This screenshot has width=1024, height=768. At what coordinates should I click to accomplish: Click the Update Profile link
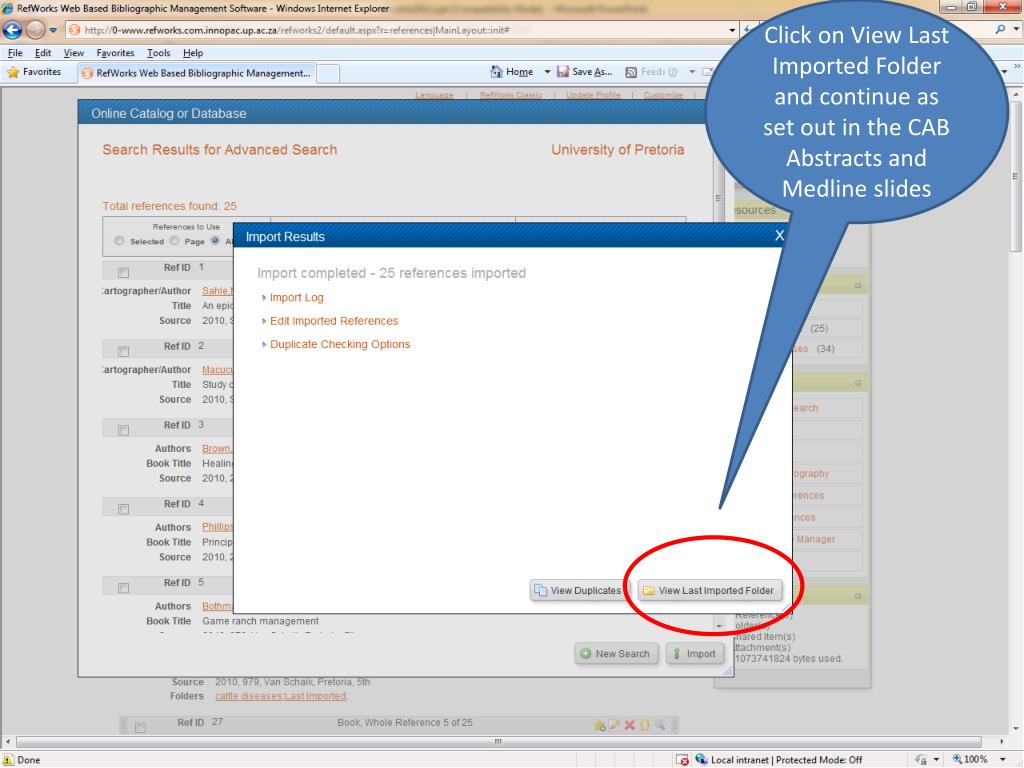pos(593,95)
